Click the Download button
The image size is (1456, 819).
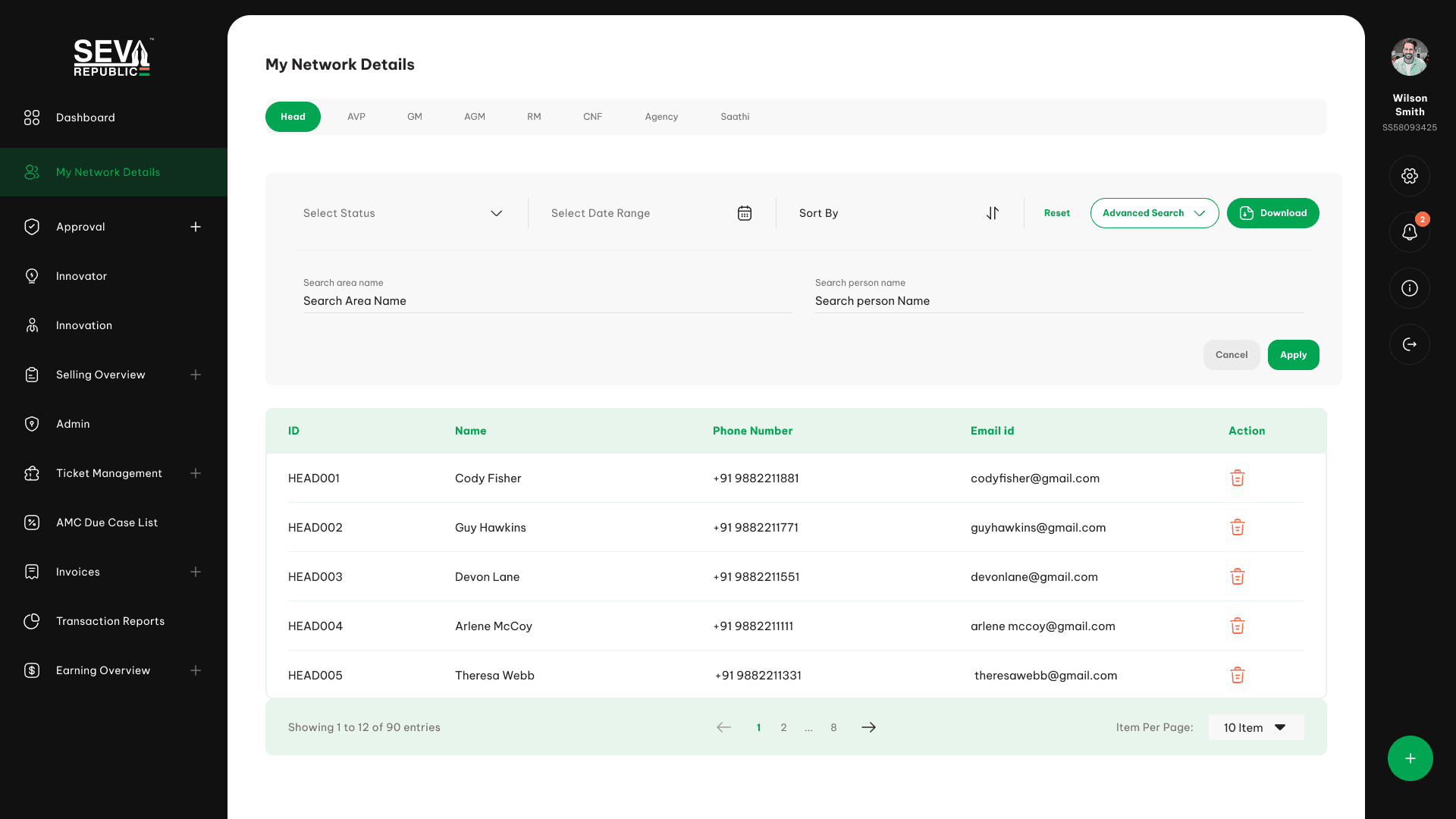tap(1272, 213)
